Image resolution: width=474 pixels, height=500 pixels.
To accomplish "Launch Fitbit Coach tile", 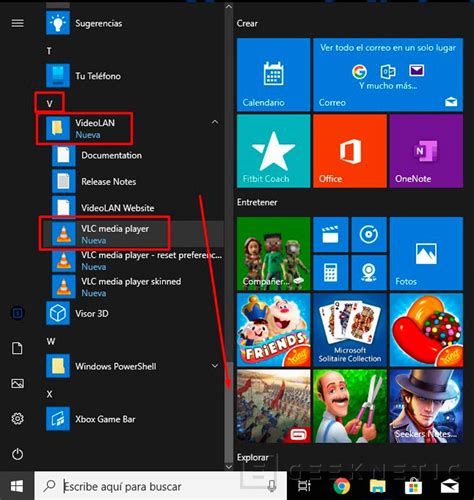I will (x=273, y=151).
